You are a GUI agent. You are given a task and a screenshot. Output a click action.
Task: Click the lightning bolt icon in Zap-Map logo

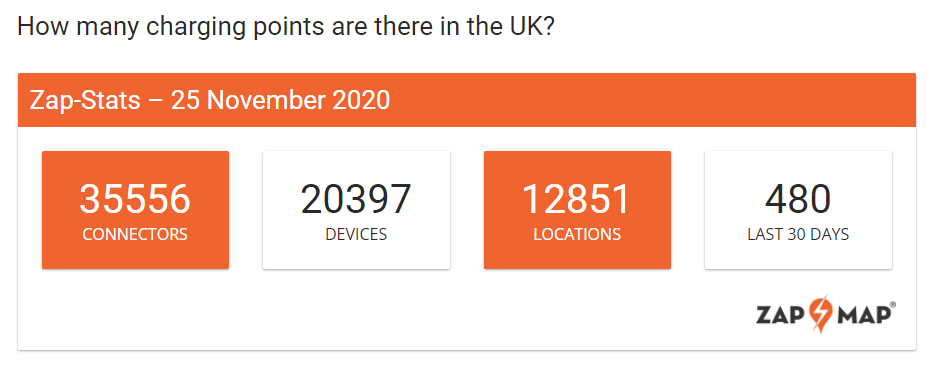click(824, 314)
